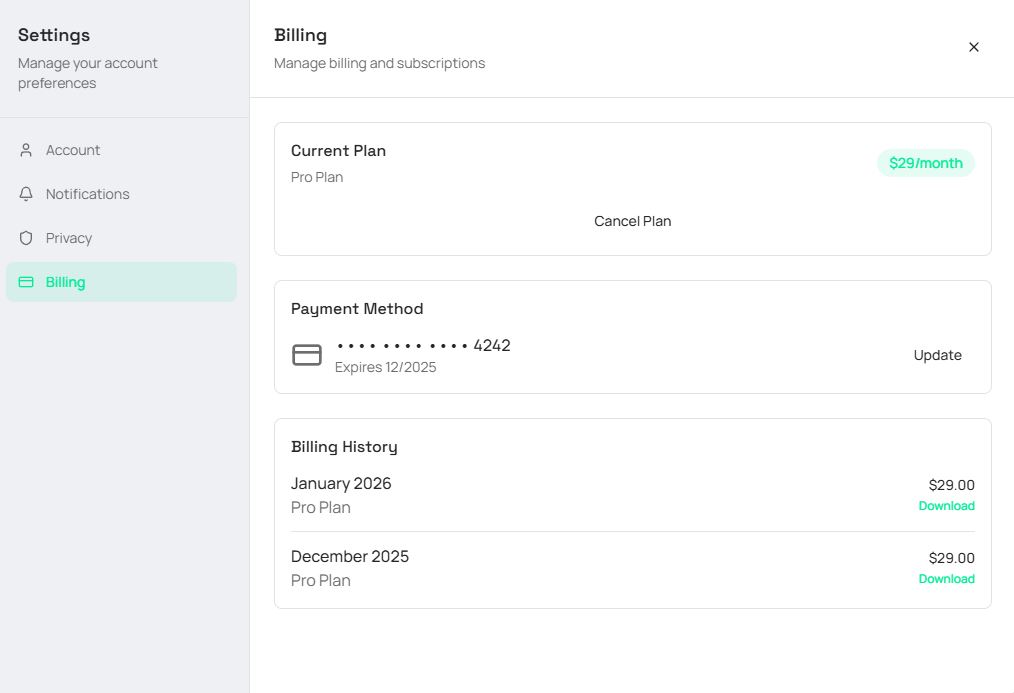This screenshot has width=1014, height=693.
Task: Download the December 2025 invoice
Action: point(946,579)
